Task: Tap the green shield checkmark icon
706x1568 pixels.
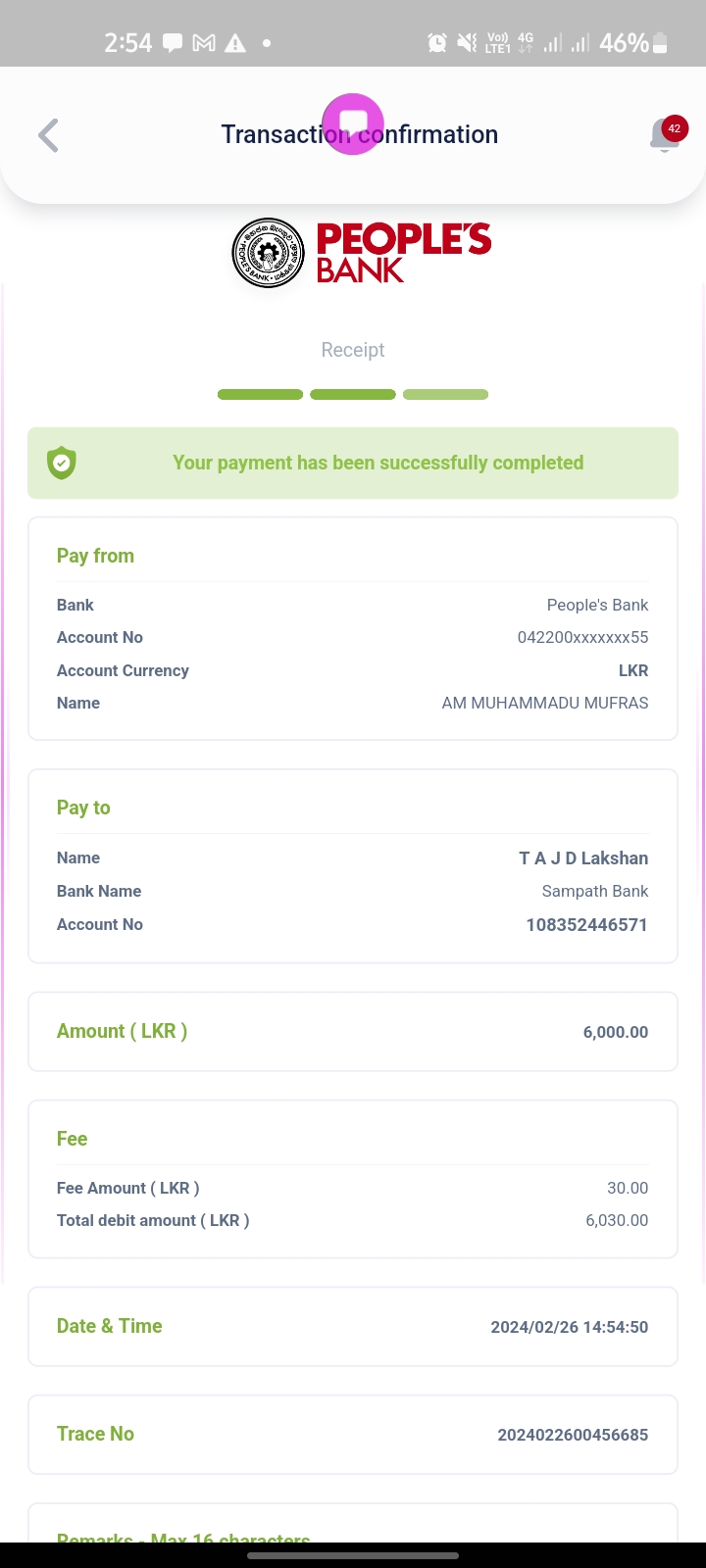Action: tap(62, 463)
